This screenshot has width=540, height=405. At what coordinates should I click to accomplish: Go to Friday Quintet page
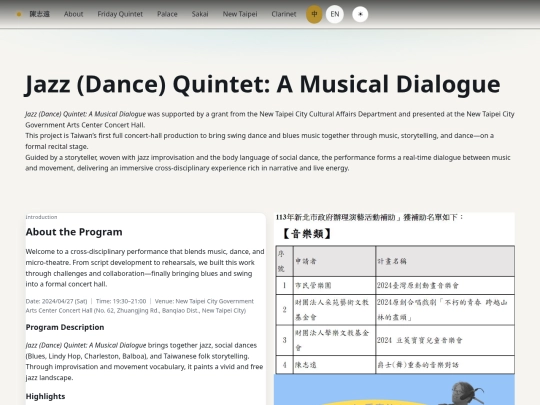pyautogui.click(x=120, y=14)
